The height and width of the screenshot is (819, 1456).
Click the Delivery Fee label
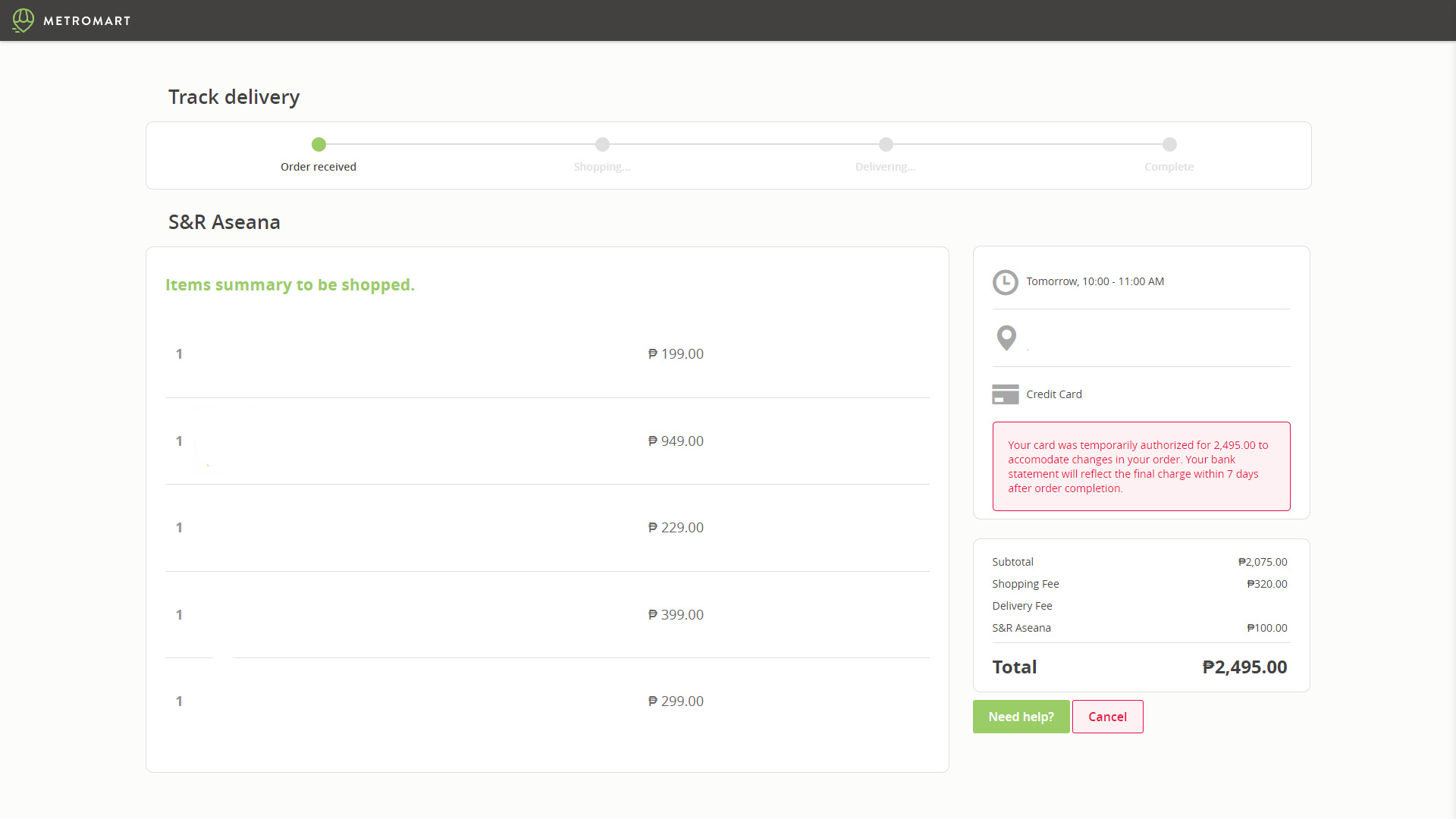coord(1022,606)
